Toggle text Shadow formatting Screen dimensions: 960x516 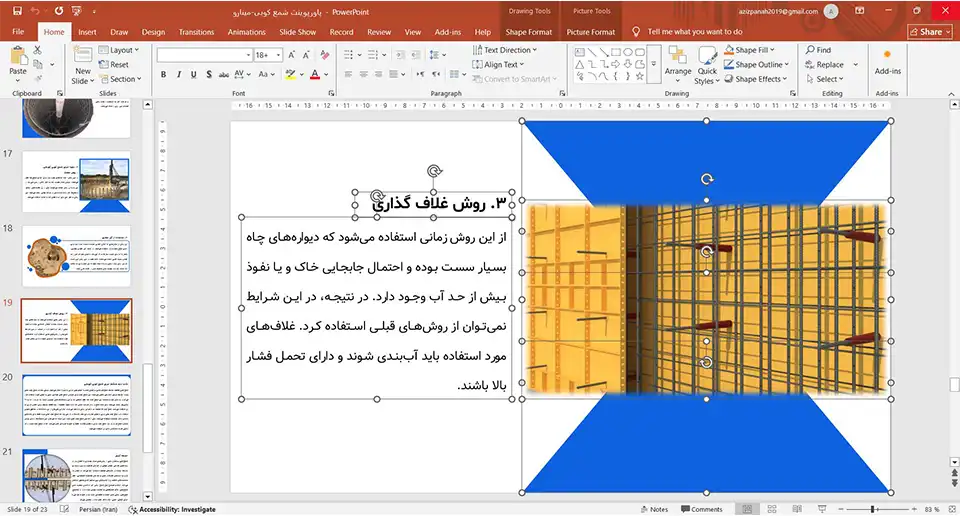click(209, 75)
